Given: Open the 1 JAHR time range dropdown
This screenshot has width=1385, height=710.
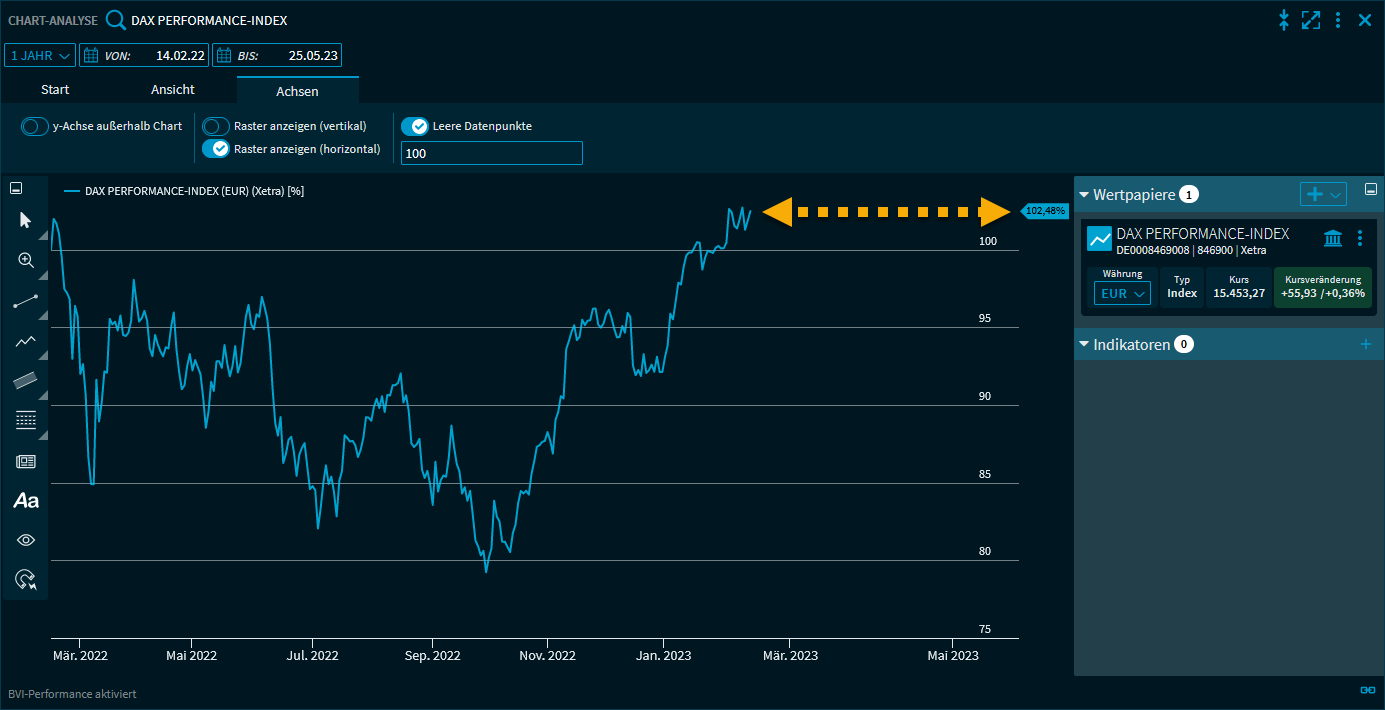Looking at the screenshot, I should coord(40,56).
